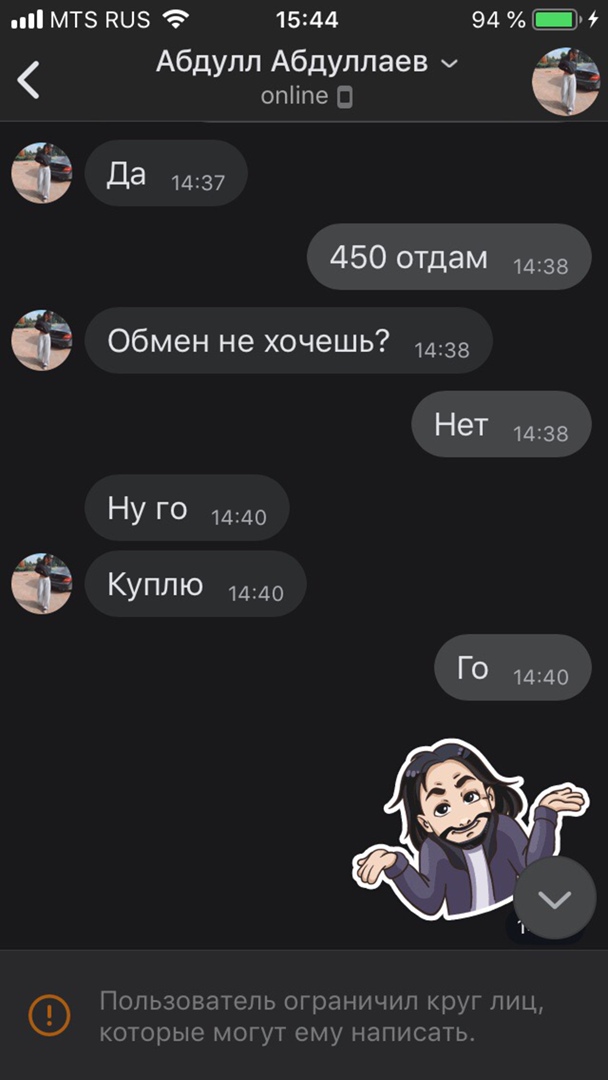This screenshot has height=1080, width=608.
Task: Tap the avatar beside the 'Да' message
Action: [41, 173]
